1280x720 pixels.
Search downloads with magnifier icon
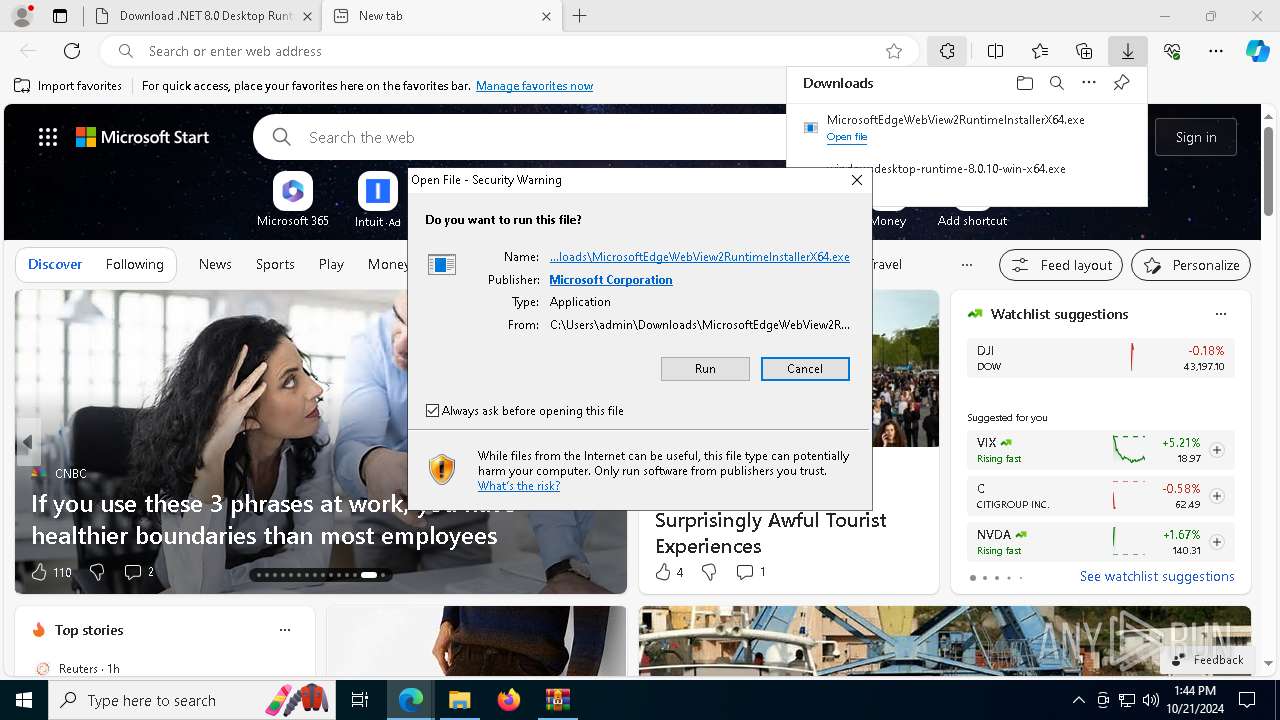tap(1056, 83)
